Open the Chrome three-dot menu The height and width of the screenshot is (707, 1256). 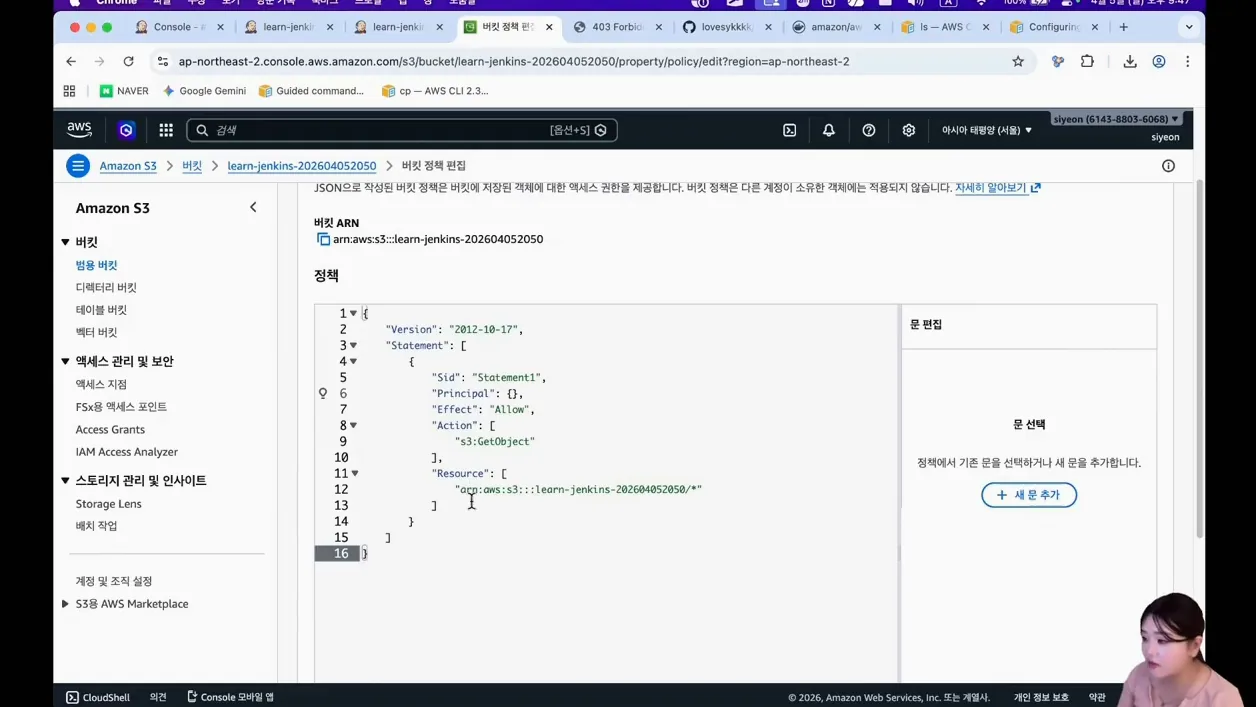click(1188, 61)
